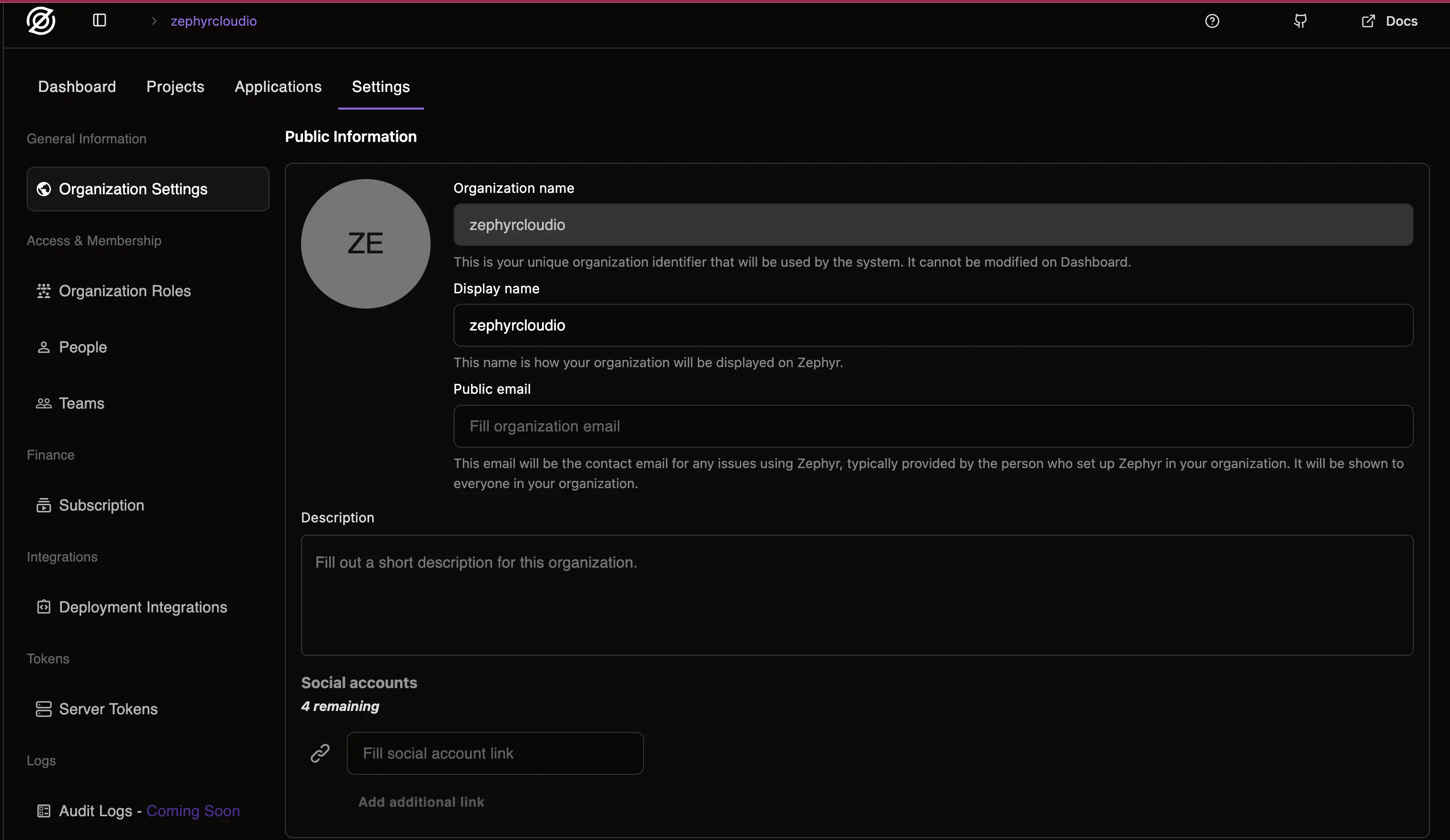Open the GitHub icon in top bar
The width and height of the screenshot is (1450, 840).
[x=1300, y=21]
